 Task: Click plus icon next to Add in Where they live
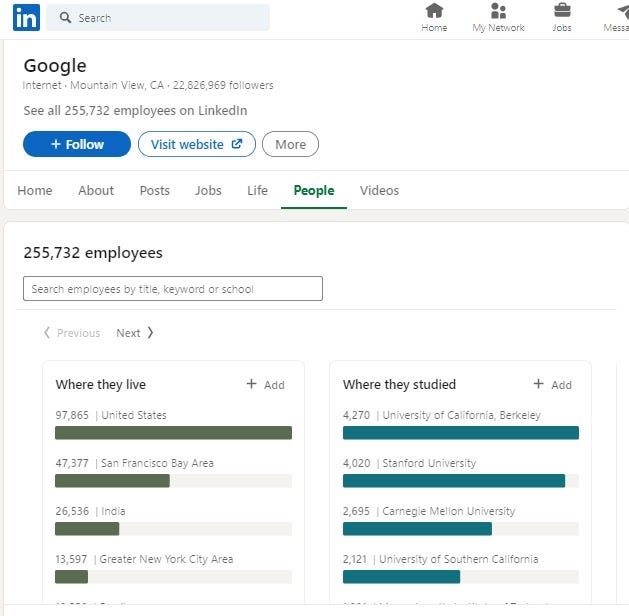251,384
